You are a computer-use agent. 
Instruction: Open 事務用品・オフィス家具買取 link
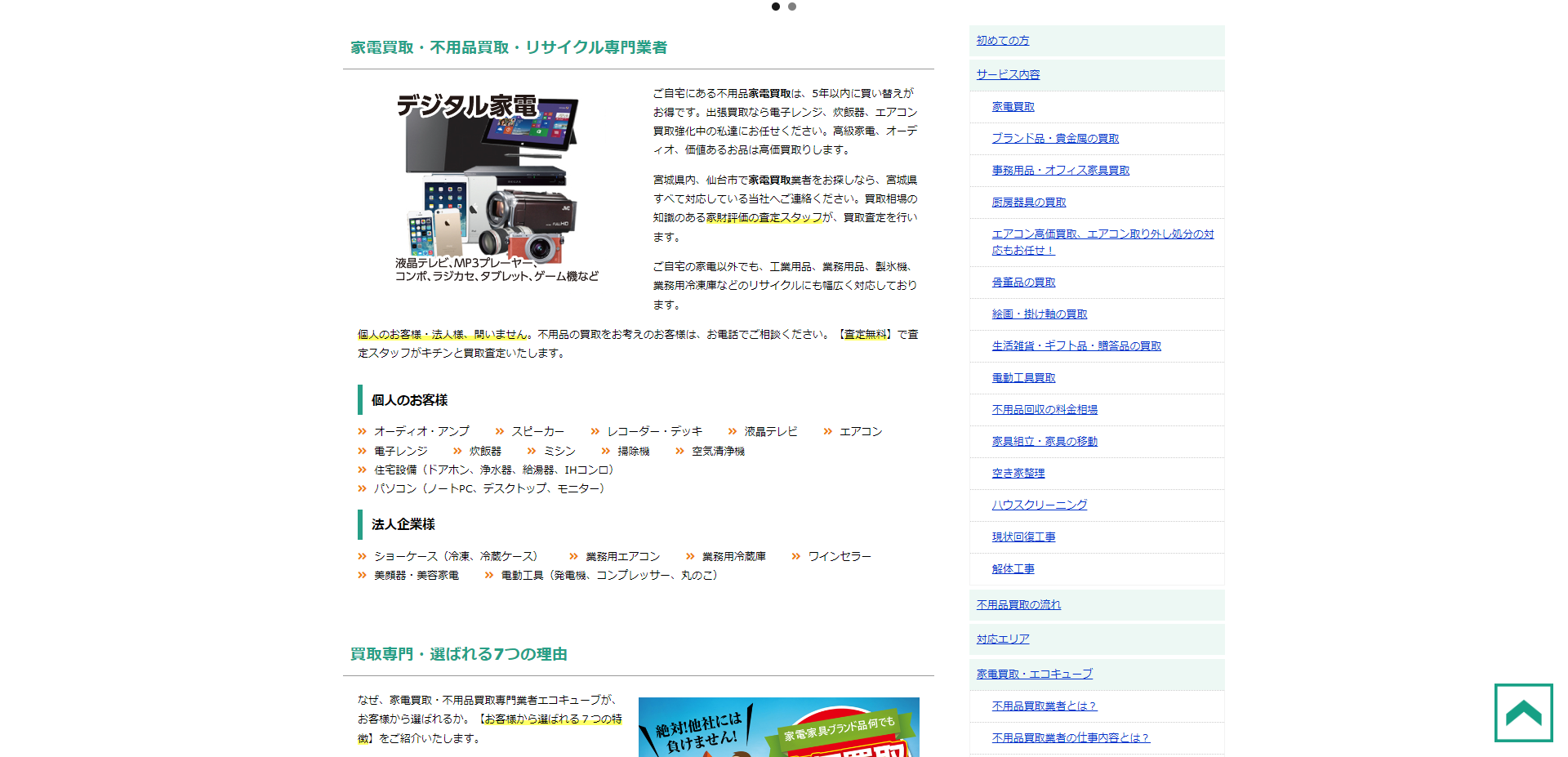point(1060,171)
